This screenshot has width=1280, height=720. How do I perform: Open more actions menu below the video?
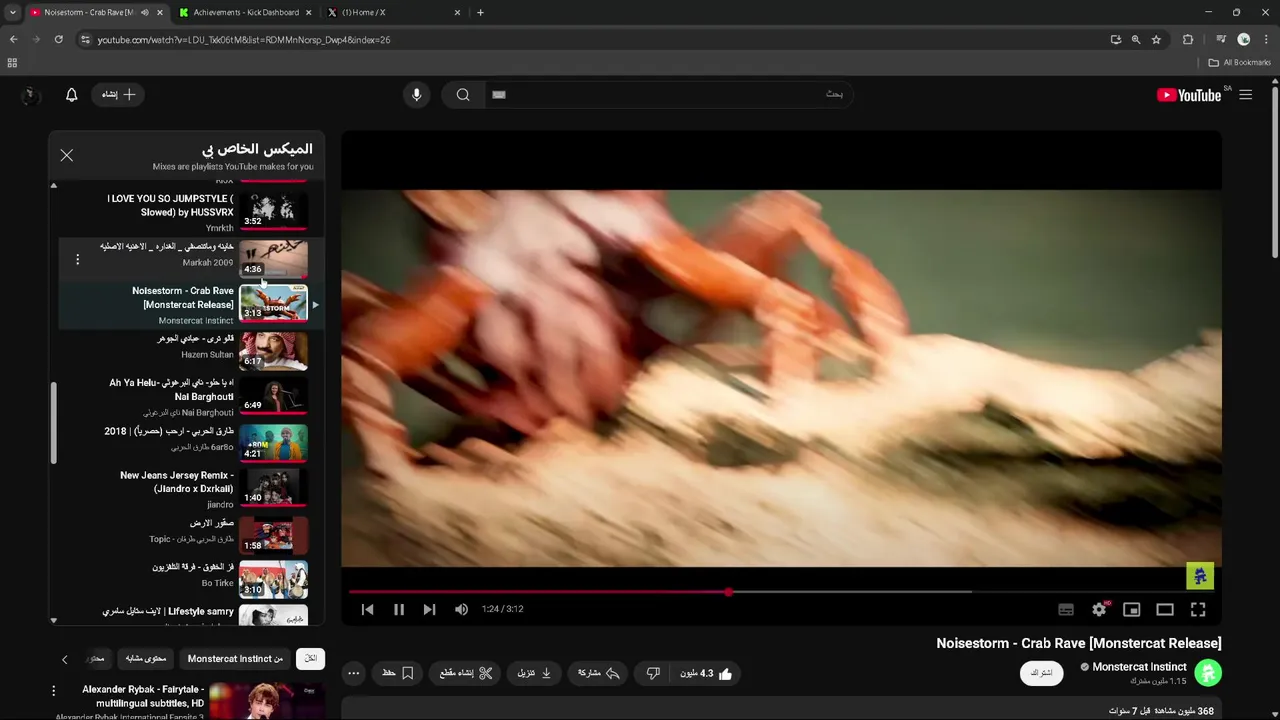(353, 673)
